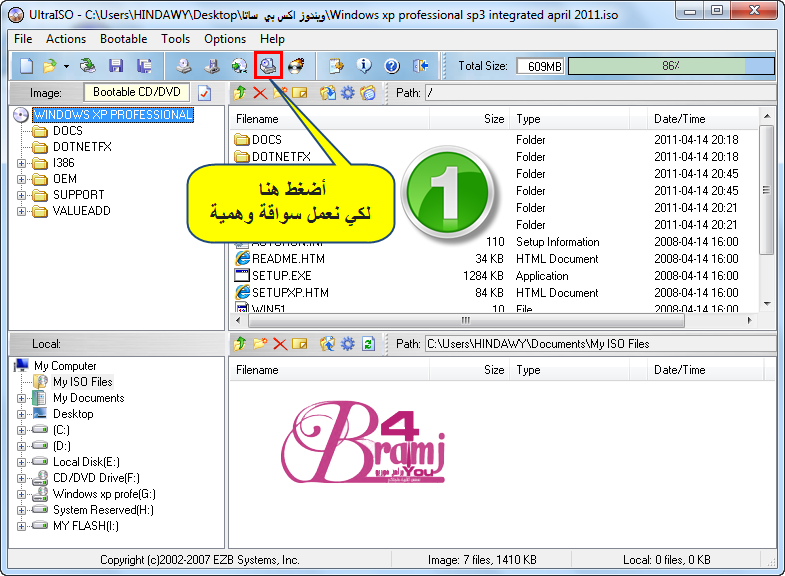Expand the MY FLASH(I:) drive node
This screenshot has height=576, width=785.
(22, 526)
